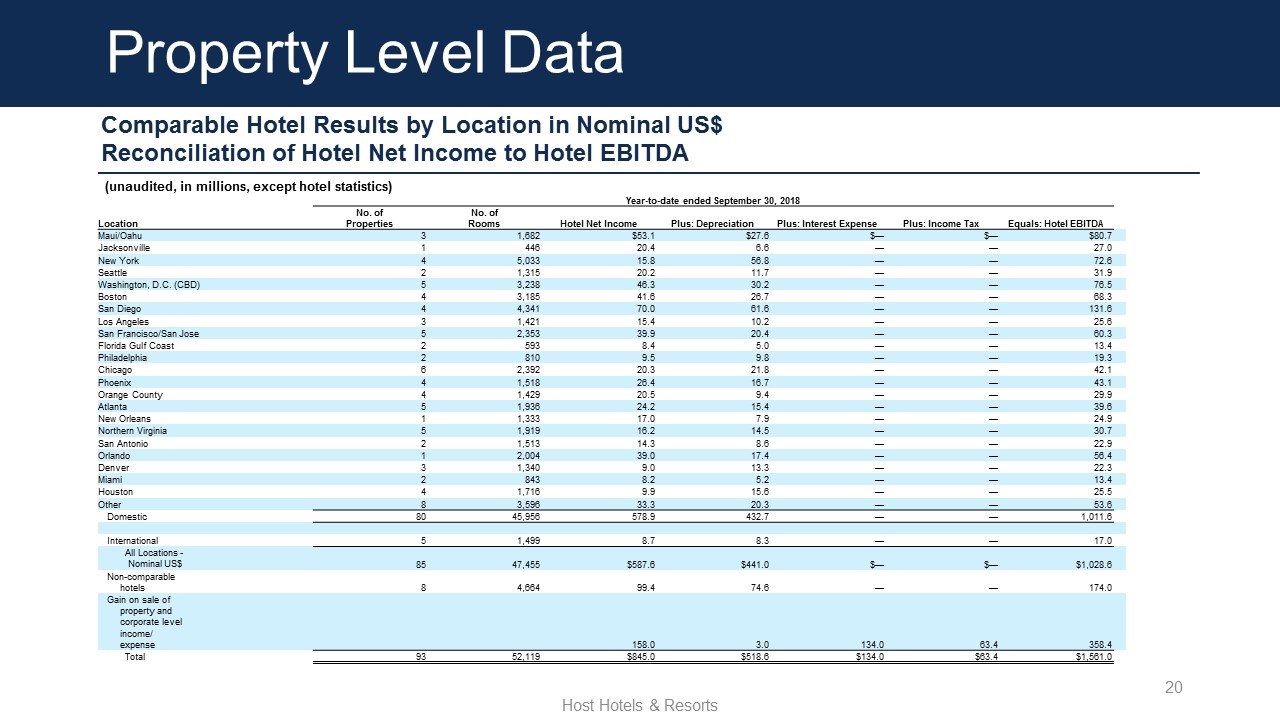Select the 'Florida Gulf Coast' row label
The width and height of the screenshot is (1280, 720).
(136, 345)
